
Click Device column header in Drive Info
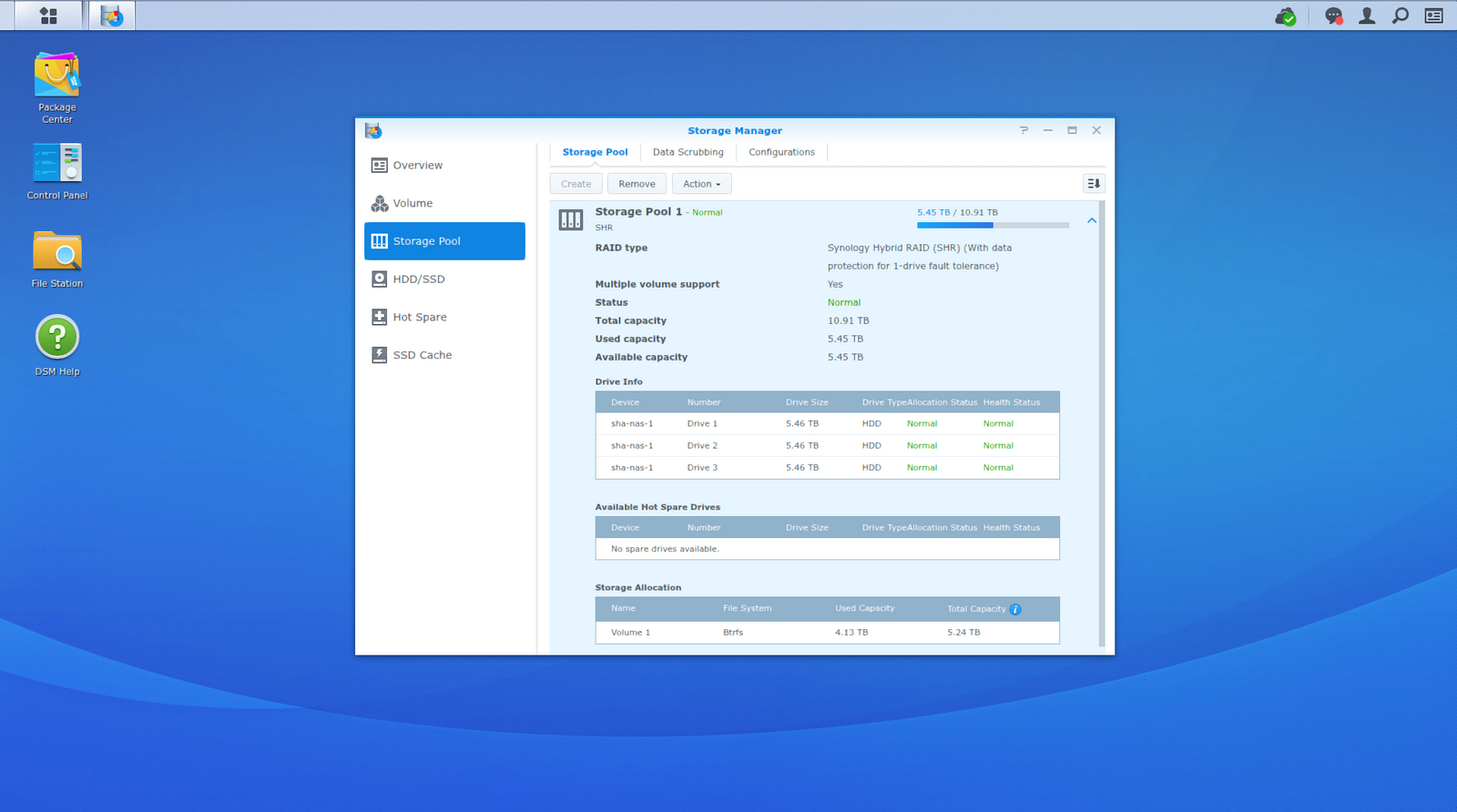[625, 402]
